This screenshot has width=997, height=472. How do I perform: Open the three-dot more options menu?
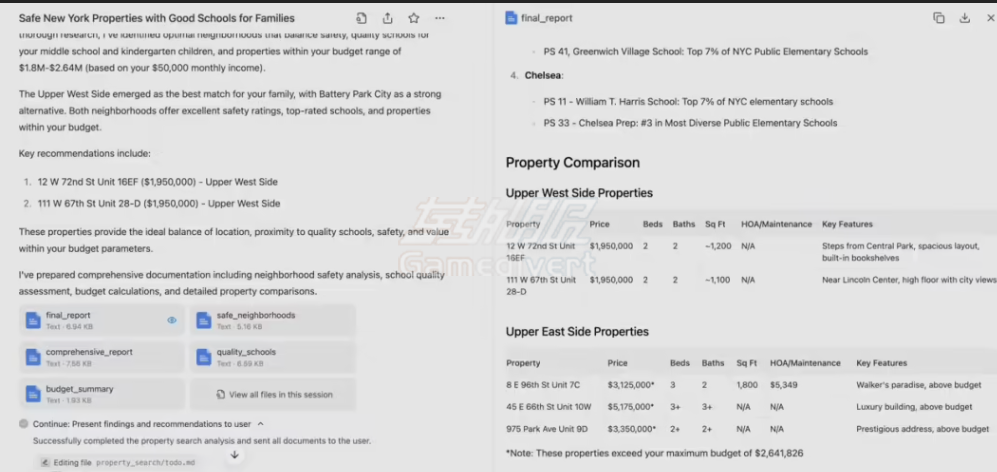(x=439, y=18)
